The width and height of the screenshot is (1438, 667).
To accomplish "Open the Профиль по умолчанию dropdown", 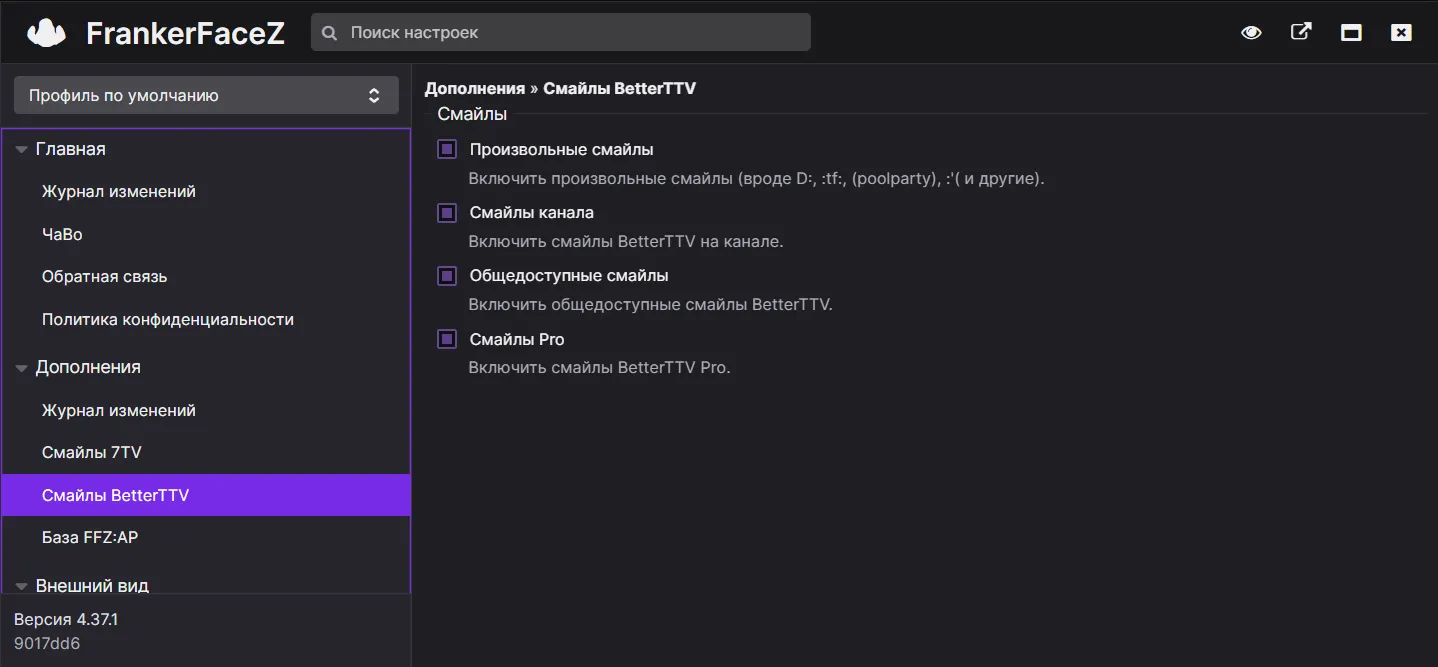I will [206, 96].
